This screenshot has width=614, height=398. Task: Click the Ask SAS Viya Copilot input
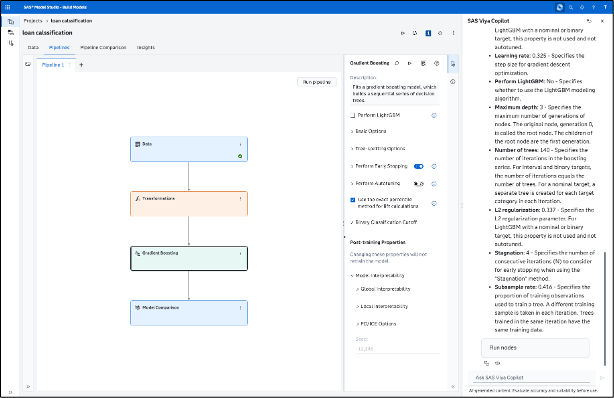532,378
